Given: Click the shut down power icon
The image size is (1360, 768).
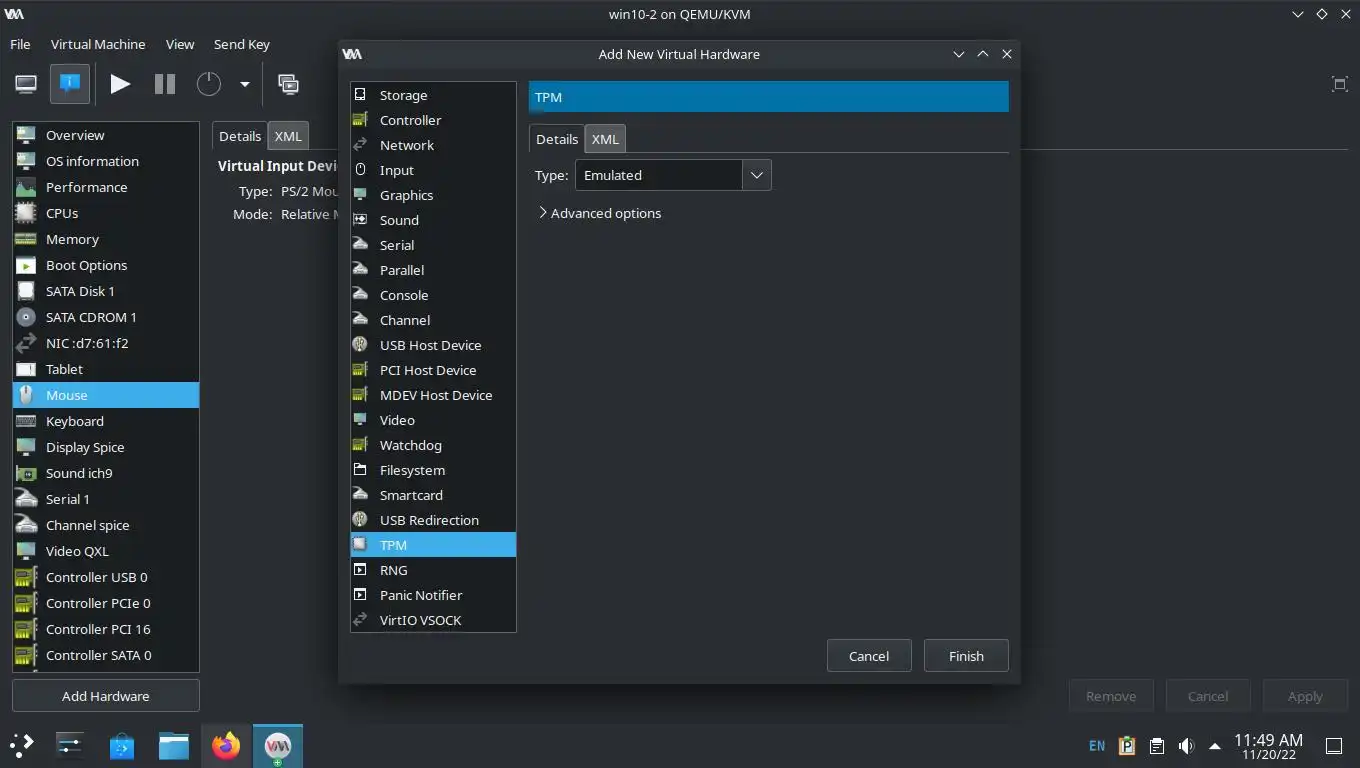Looking at the screenshot, I should coord(208,84).
